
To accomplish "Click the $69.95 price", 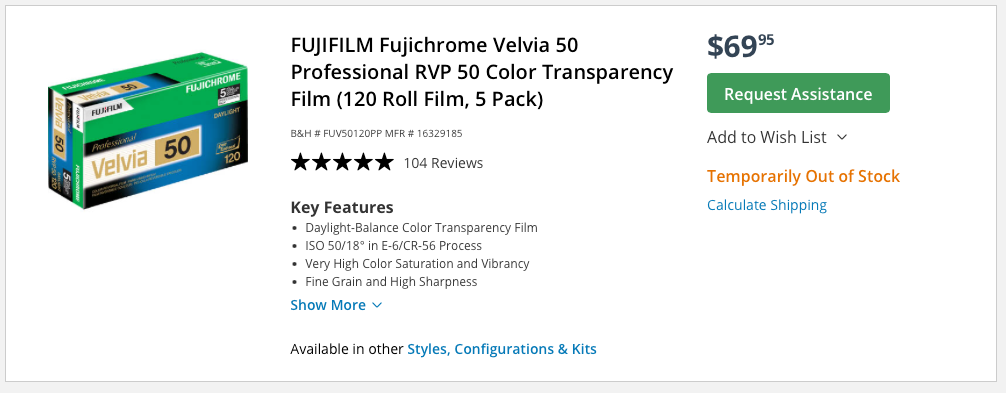I will (x=740, y=47).
